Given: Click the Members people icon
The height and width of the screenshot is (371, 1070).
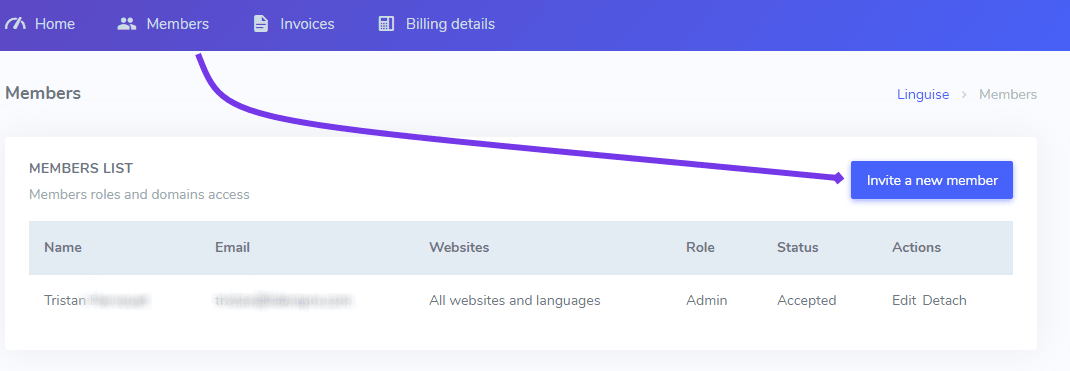Looking at the screenshot, I should pyautogui.click(x=127, y=24).
